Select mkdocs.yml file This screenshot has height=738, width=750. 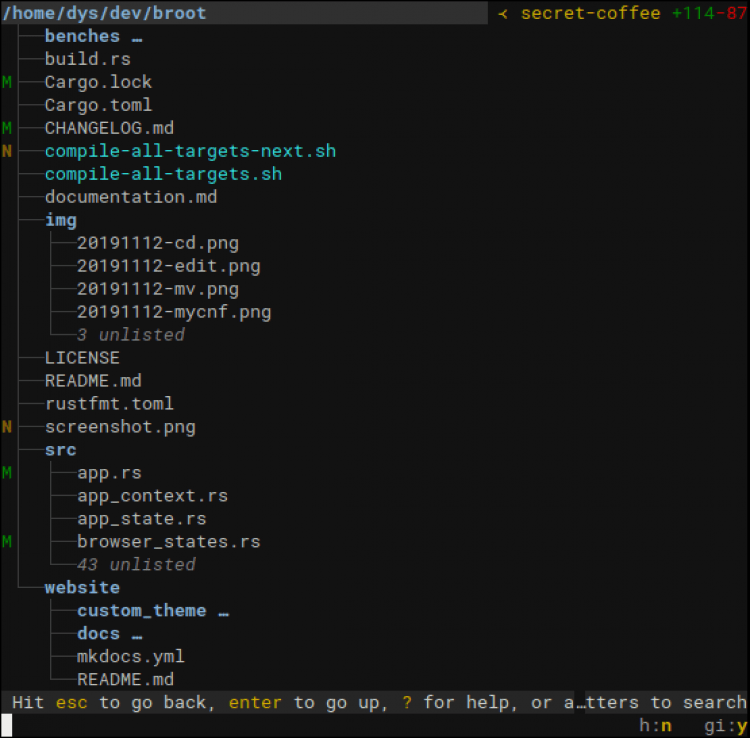[x=131, y=656]
